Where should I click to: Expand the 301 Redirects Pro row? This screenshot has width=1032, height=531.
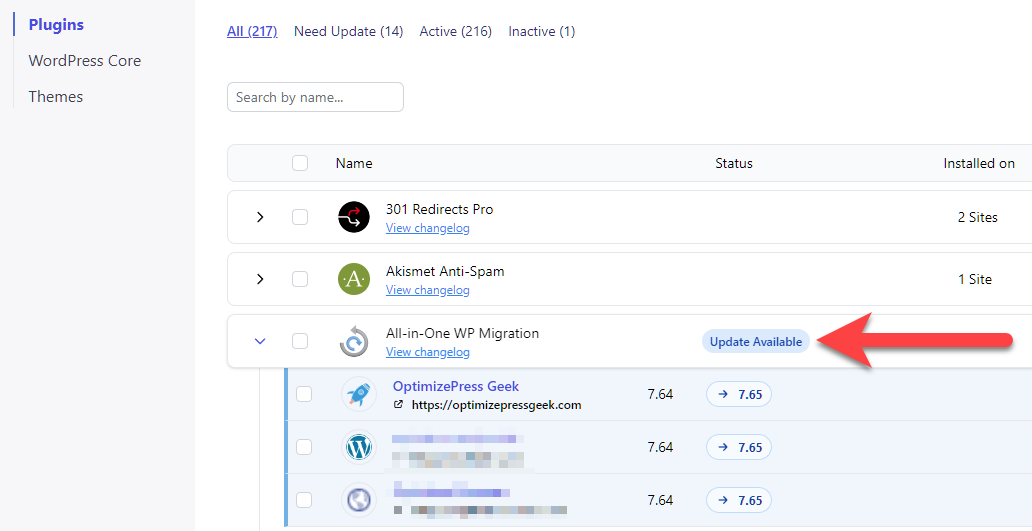coord(260,217)
